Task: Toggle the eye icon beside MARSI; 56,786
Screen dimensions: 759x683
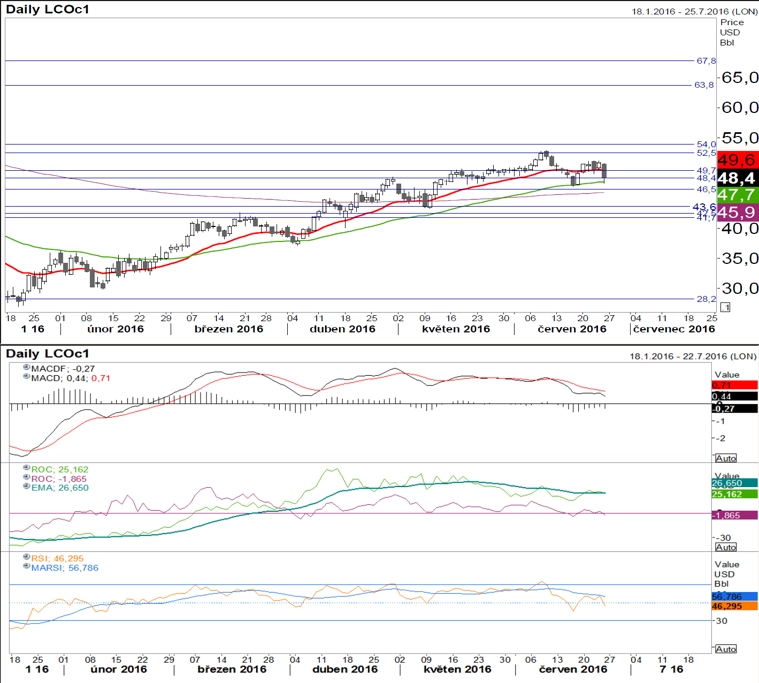Action: pos(27,566)
